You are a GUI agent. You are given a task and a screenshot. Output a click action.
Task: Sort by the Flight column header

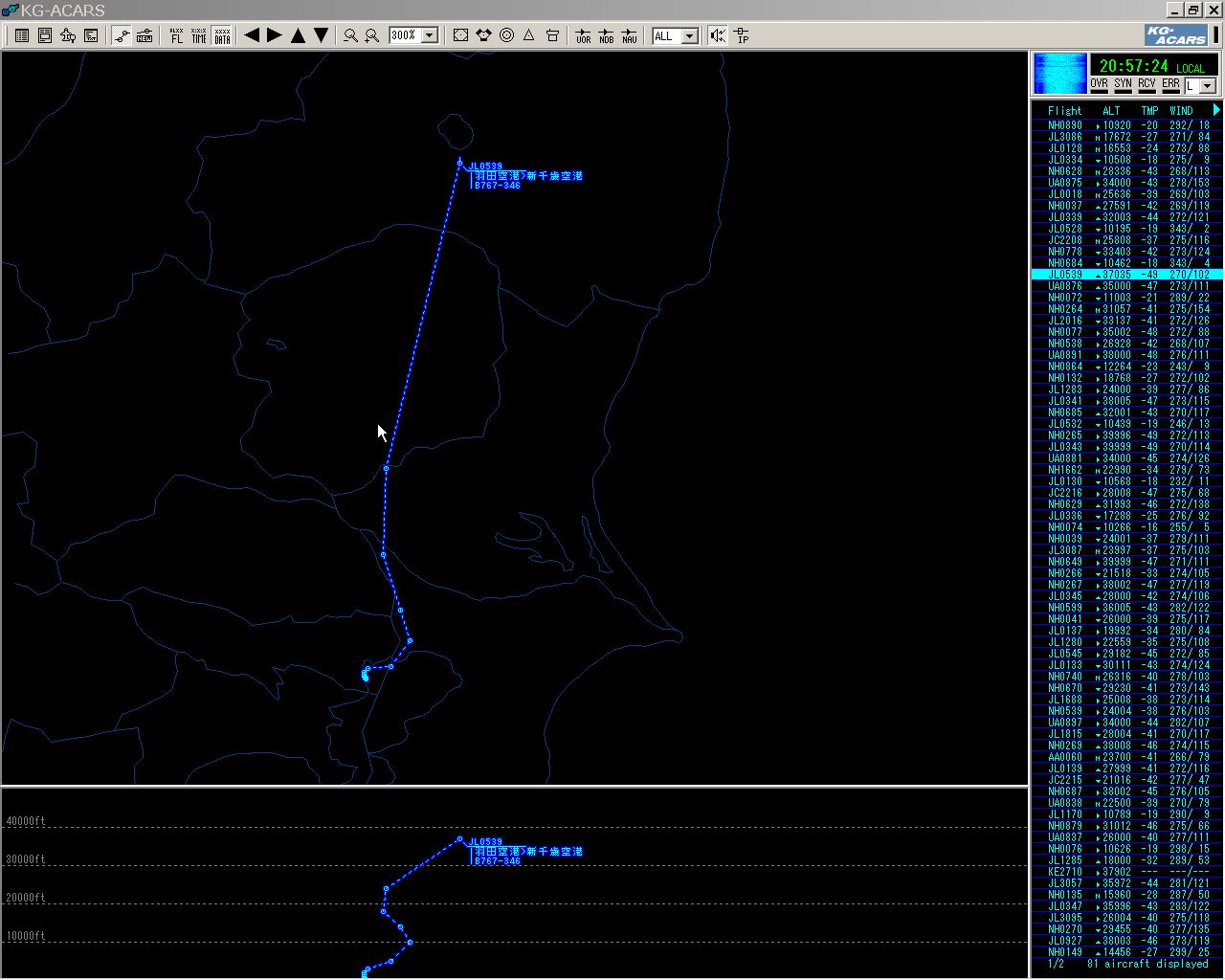(x=1064, y=110)
